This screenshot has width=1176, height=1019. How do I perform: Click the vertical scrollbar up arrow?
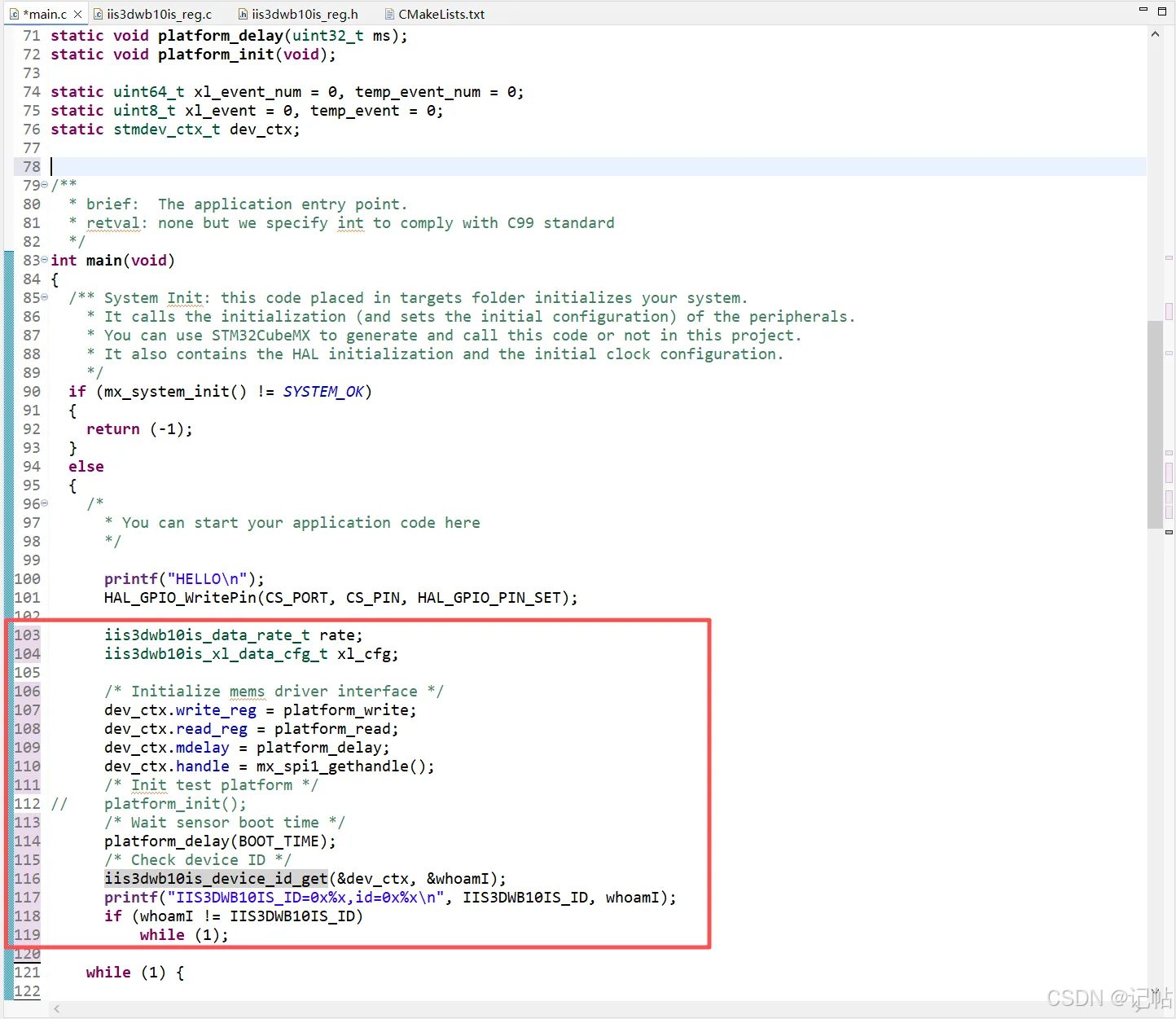pos(1155,34)
